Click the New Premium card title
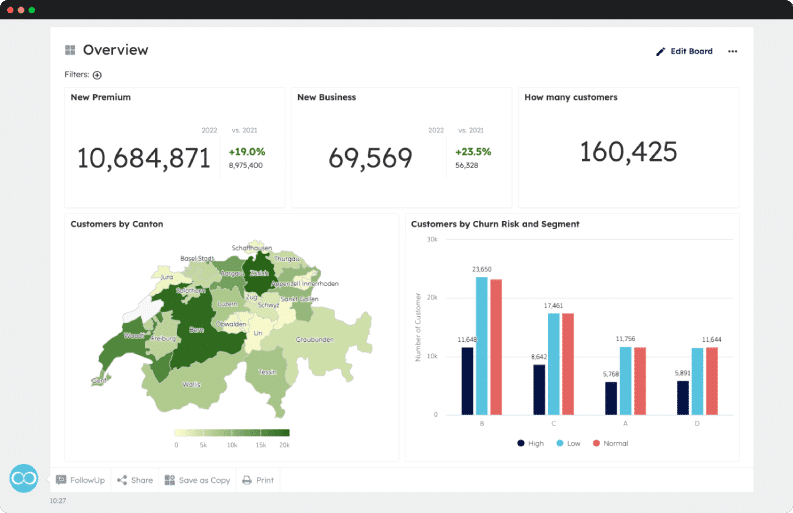 [101, 97]
